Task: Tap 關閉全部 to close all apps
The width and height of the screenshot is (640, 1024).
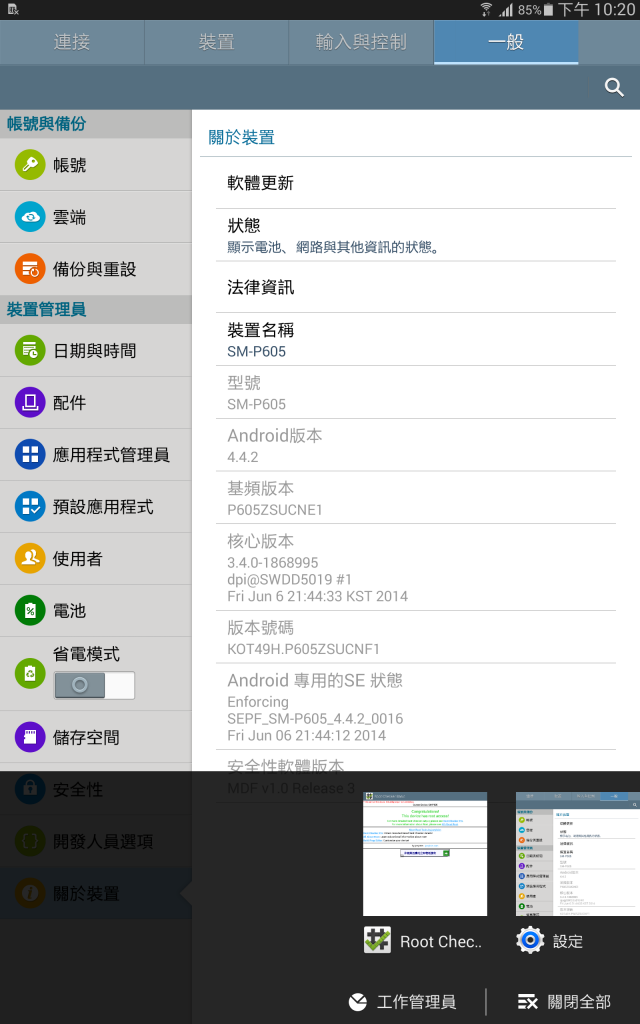Action: pos(564,1001)
